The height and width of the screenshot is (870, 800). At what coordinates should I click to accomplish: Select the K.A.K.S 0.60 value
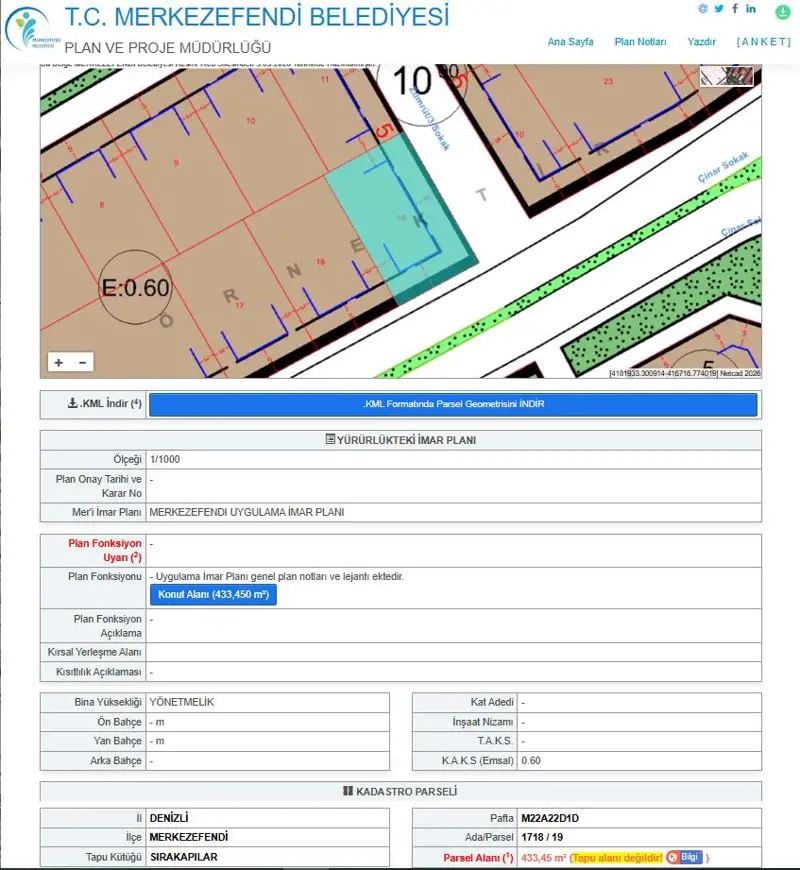coord(531,761)
